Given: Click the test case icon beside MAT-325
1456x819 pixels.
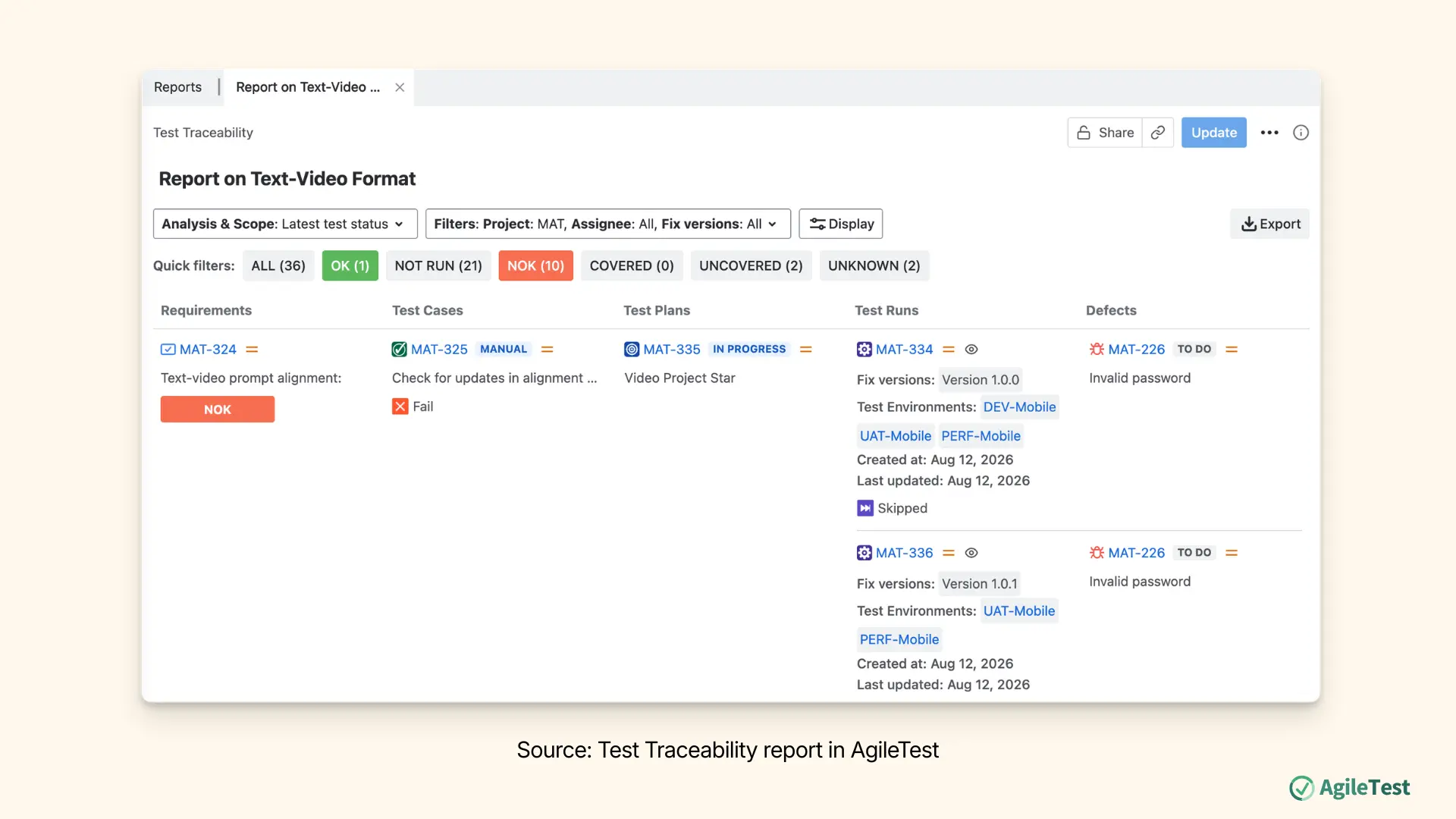Looking at the screenshot, I should click(399, 349).
